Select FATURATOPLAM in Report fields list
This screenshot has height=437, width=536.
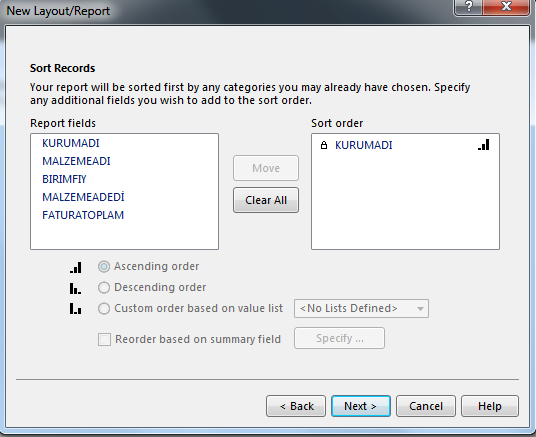(x=83, y=215)
